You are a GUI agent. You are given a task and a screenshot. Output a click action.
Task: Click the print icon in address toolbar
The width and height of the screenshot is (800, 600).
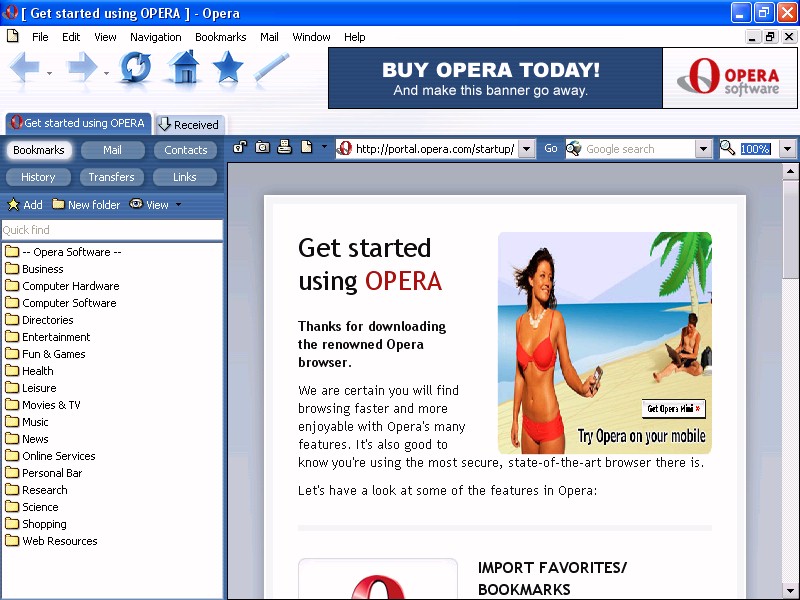click(x=285, y=148)
